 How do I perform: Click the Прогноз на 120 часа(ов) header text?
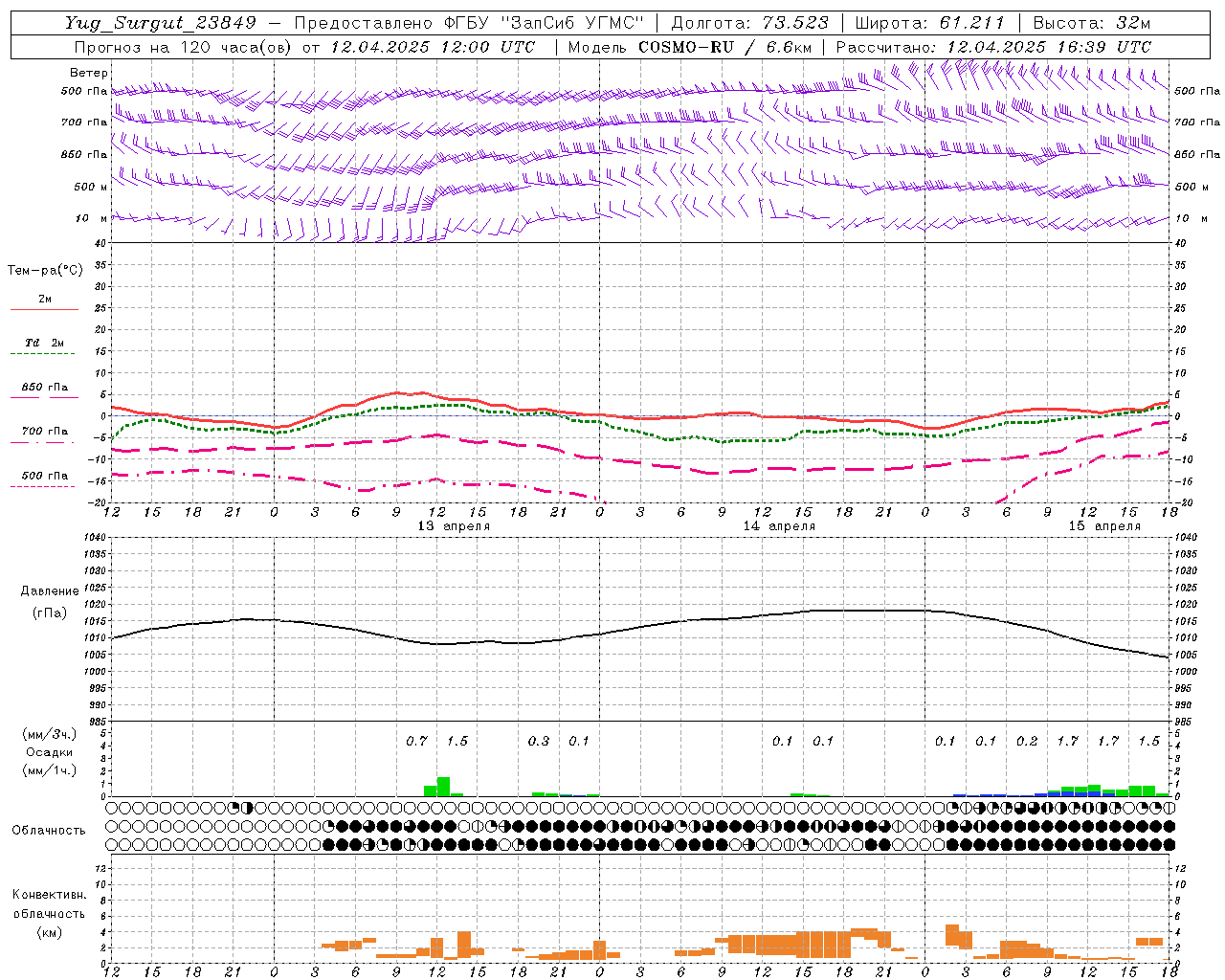184,47
